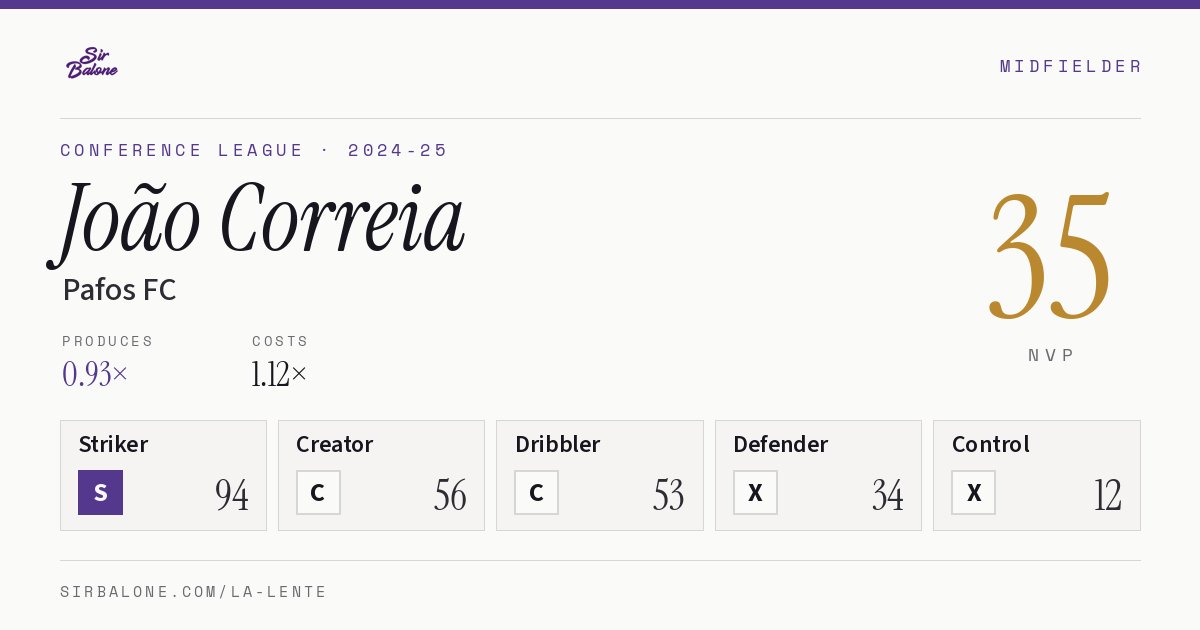
Task: Select the S grade badge for Striker
Action: click(x=100, y=492)
